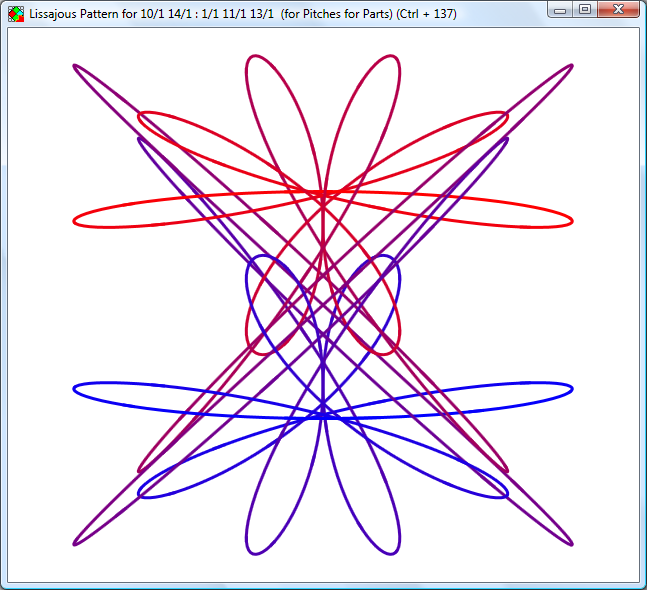Click the purple diagonal loop tip at top-left corner
The image size is (647, 590).
pyautogui.click(x=76, y=67)
